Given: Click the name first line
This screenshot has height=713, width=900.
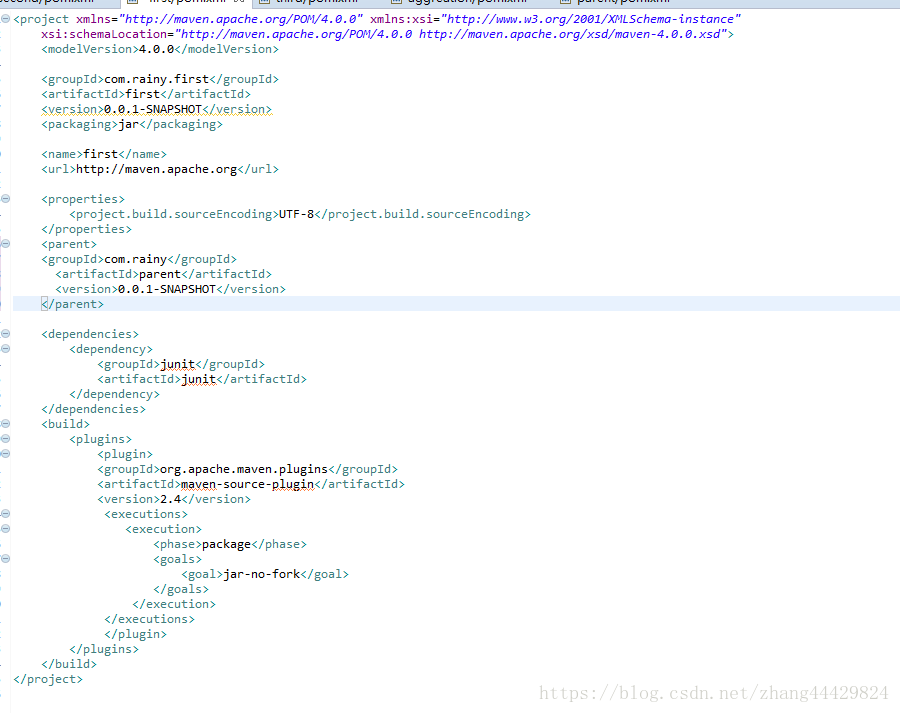Looking at the screenshot, I should coord(104,154).
